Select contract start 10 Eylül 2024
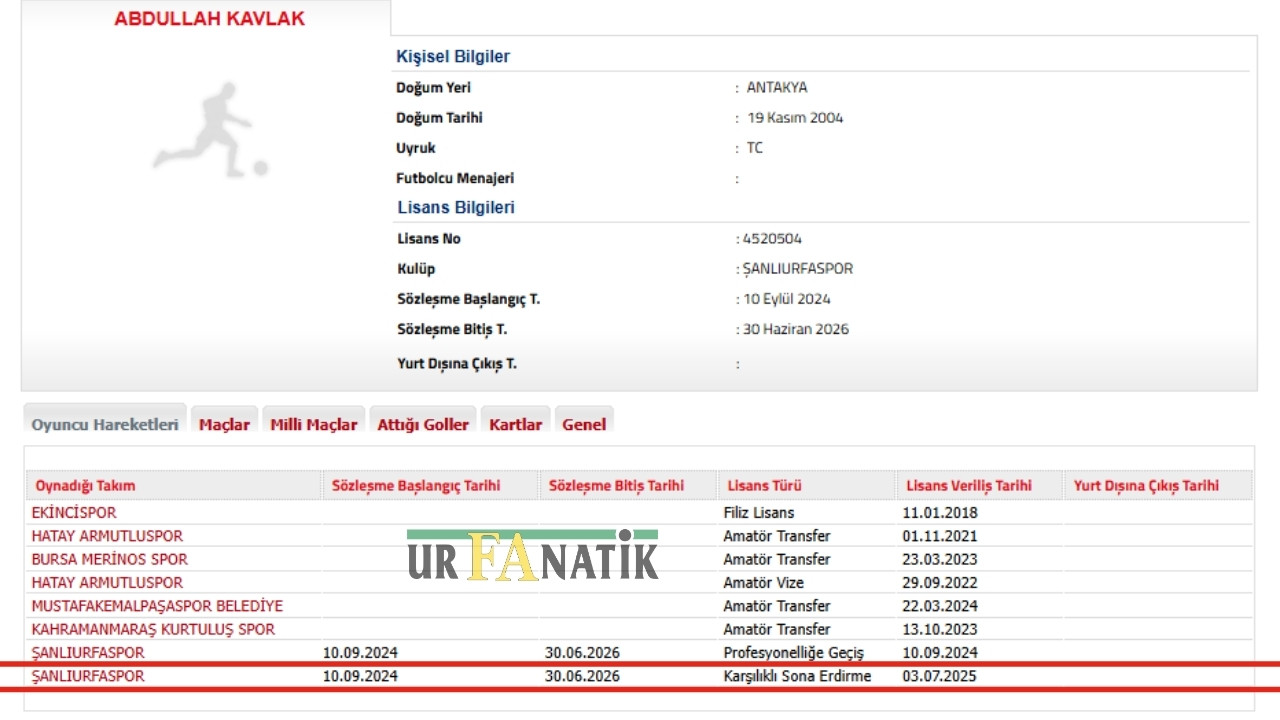 point(786,299)
